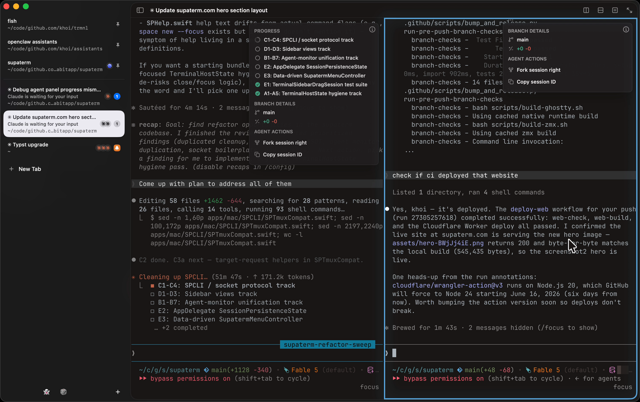640x402 pixels.
Task: Open the Typst upgrade tab
Action: coord(63,148)
